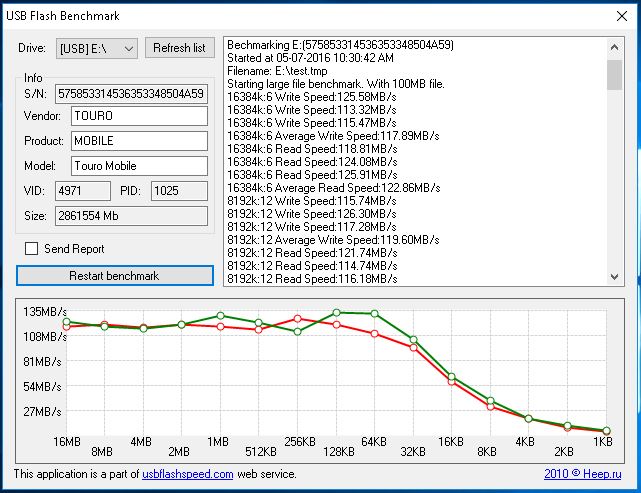This screenshot has width=641, height=493.
Task: Click the USB Flash Benchmark title bar
Action: click(300, 15)
